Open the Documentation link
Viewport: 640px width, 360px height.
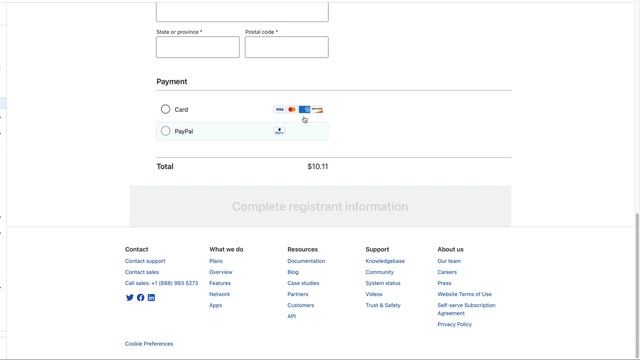[x=306, y=261]
